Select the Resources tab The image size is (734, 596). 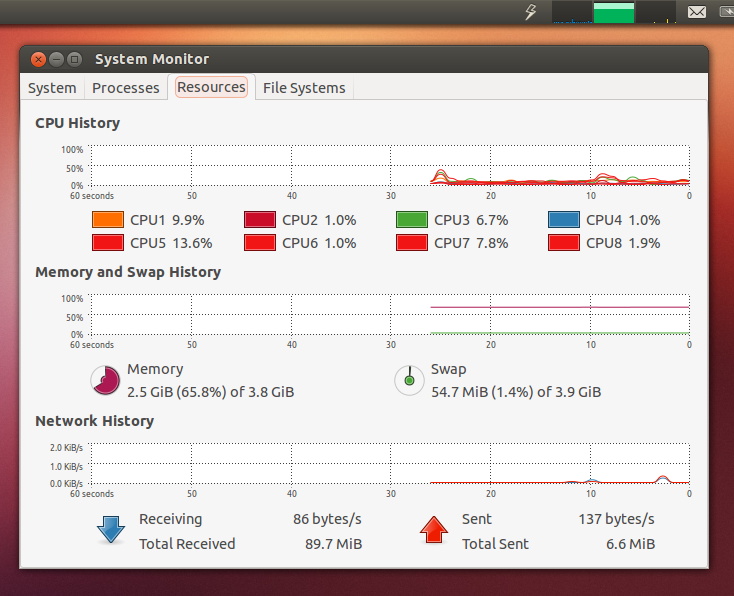[211, 87]
